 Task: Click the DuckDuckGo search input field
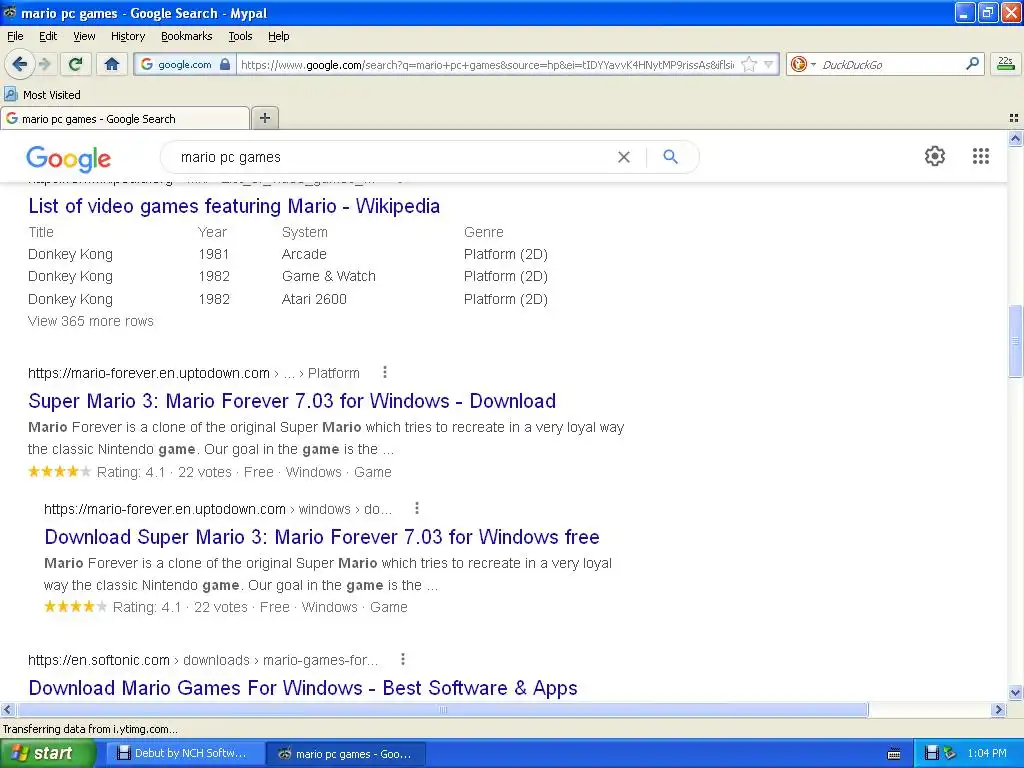pyautogui.click(x=891, y=64)
